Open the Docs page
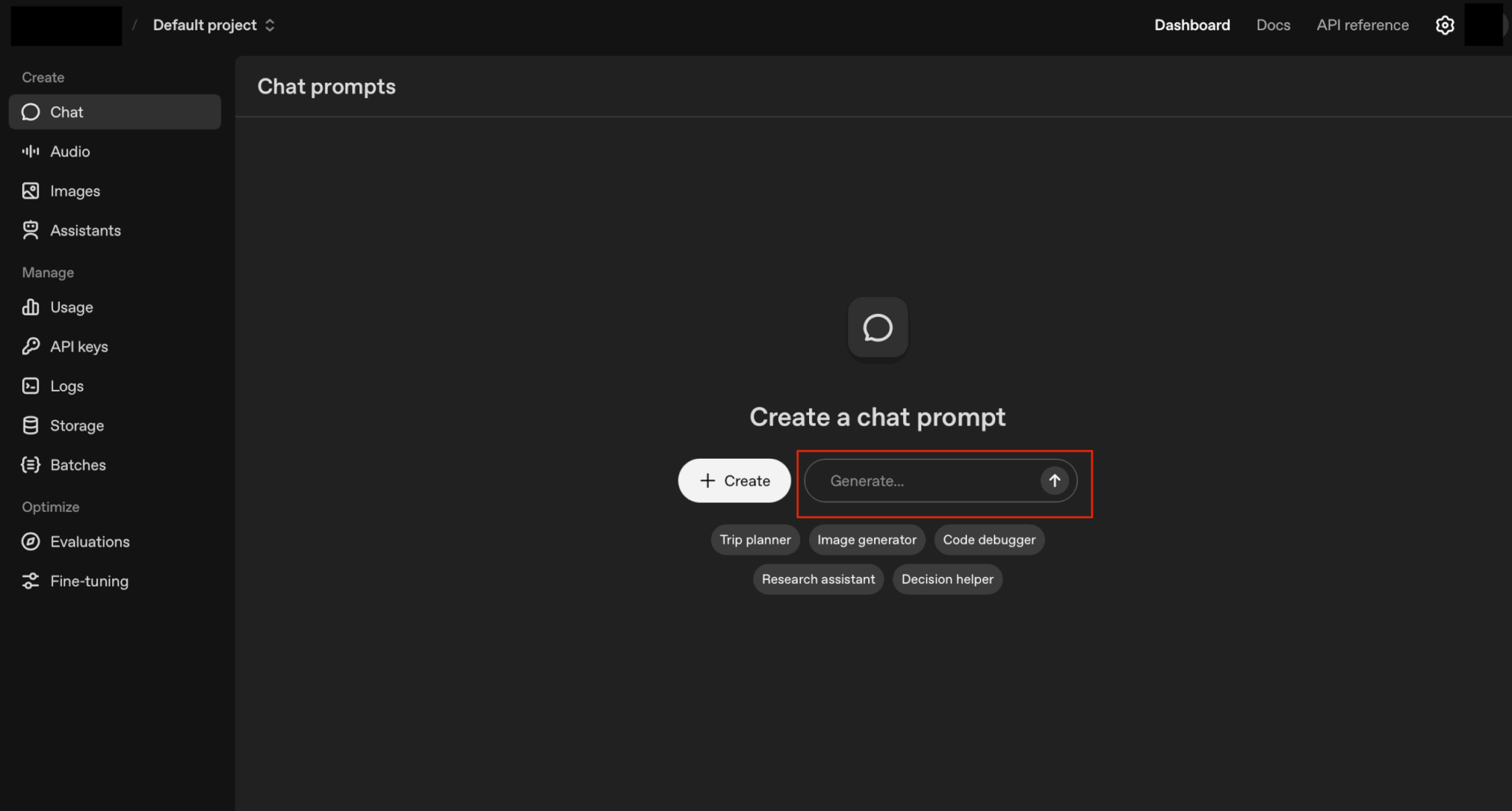1512x811 pixels. (x=1273, y=25)
